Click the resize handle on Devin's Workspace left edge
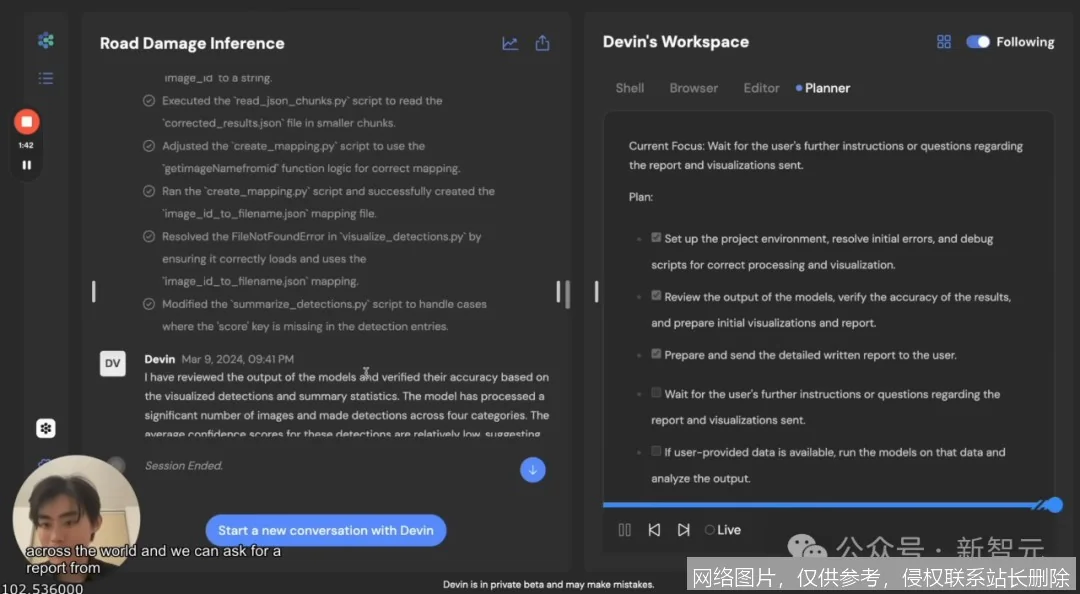1080x594 pixels. pos(596,291)
